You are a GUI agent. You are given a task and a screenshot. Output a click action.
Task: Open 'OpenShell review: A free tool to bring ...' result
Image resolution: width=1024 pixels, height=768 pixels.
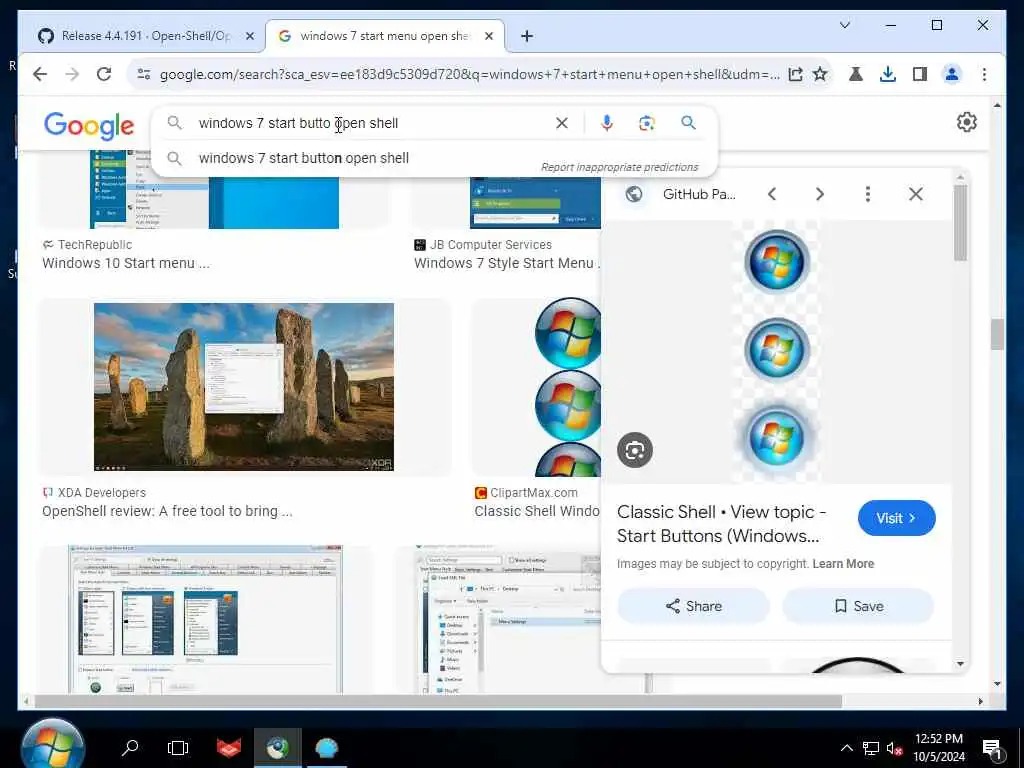coord(167,511)
